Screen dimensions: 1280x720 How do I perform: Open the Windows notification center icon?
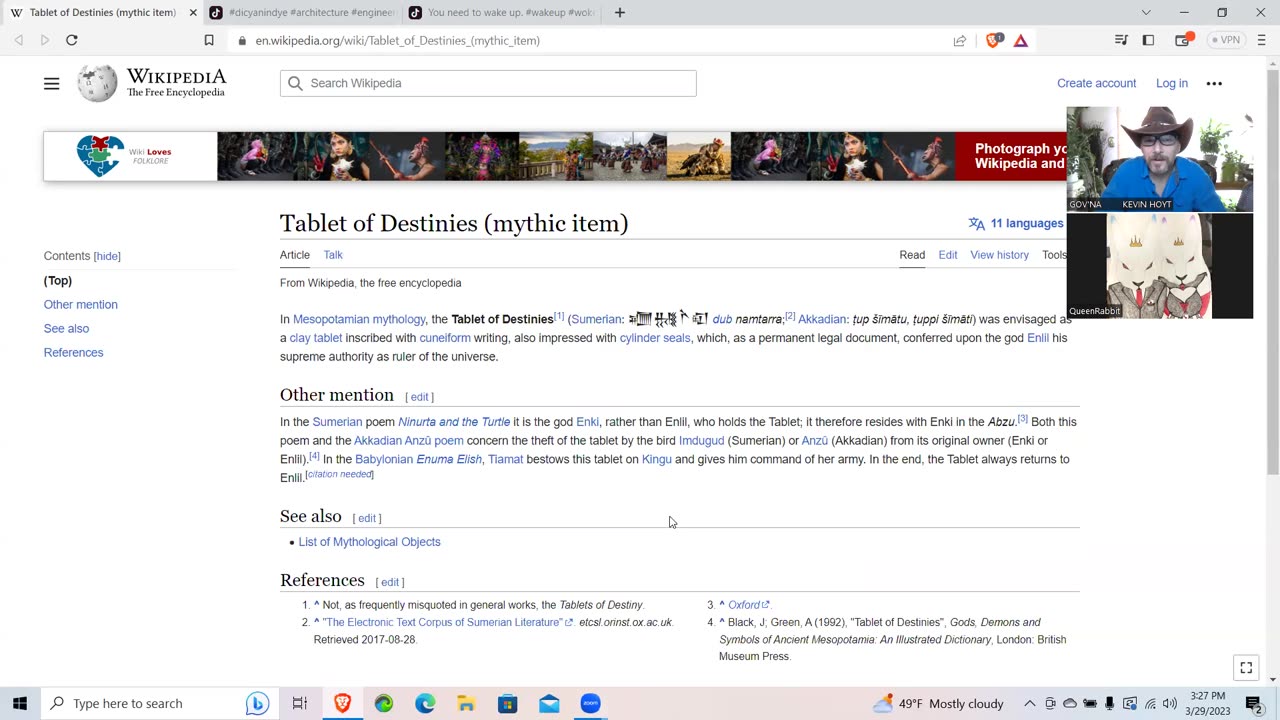pyautogui.click(x=1254, y=703)
